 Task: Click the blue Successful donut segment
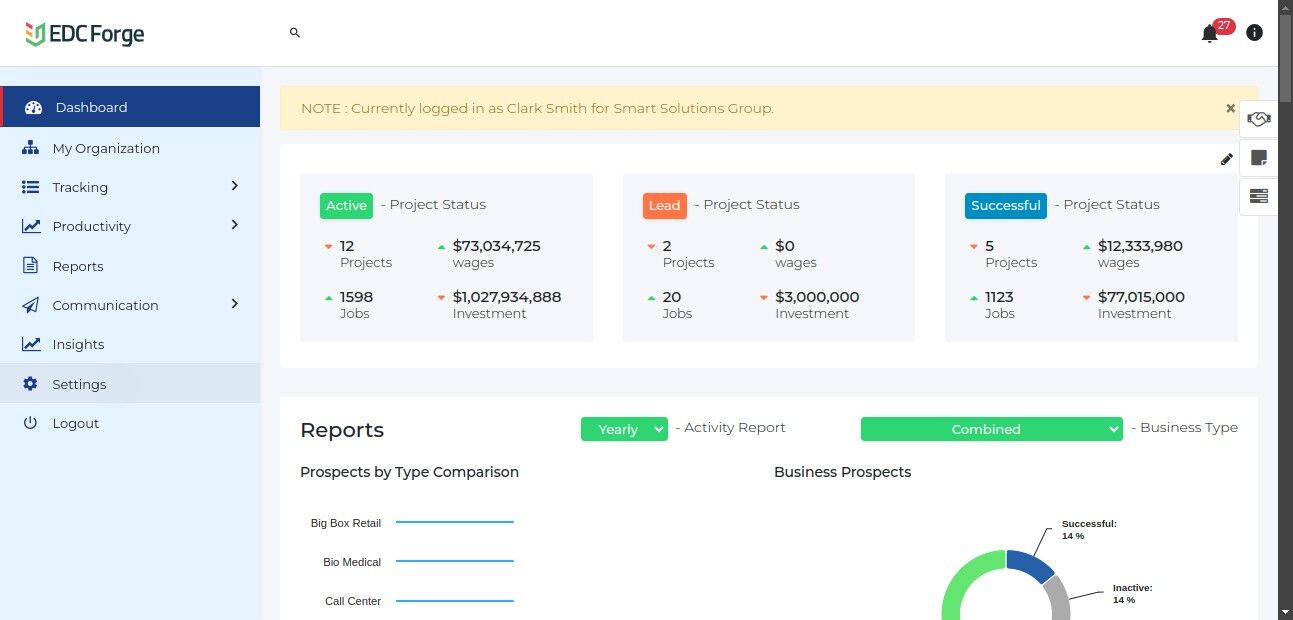(1030, 565)
